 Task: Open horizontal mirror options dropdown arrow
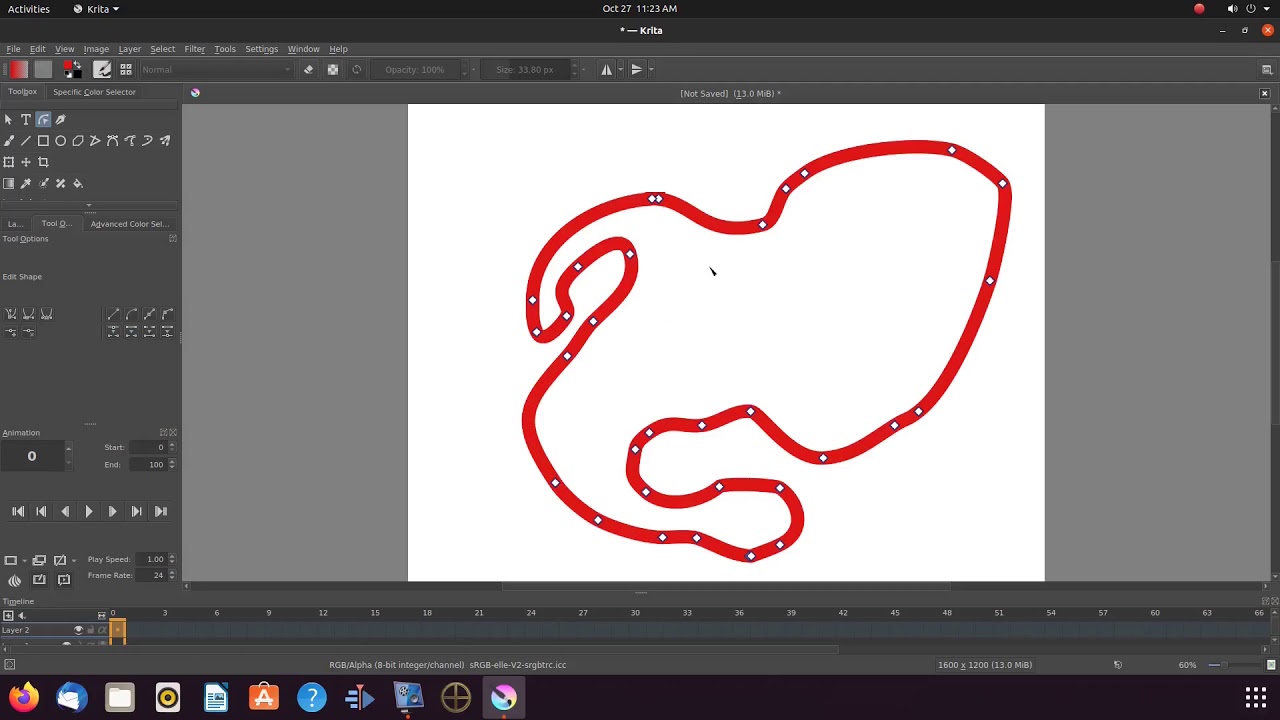pyautogui.click(x=621, y=69)
